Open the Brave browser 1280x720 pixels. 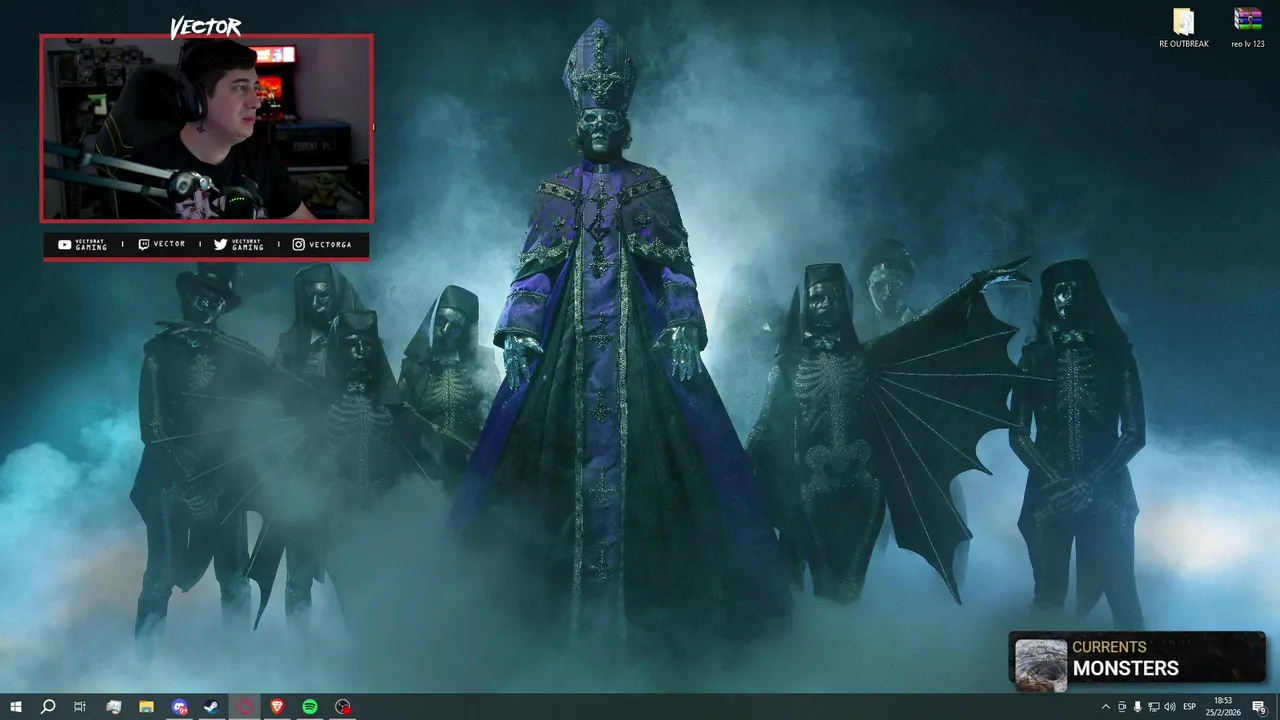277,707
